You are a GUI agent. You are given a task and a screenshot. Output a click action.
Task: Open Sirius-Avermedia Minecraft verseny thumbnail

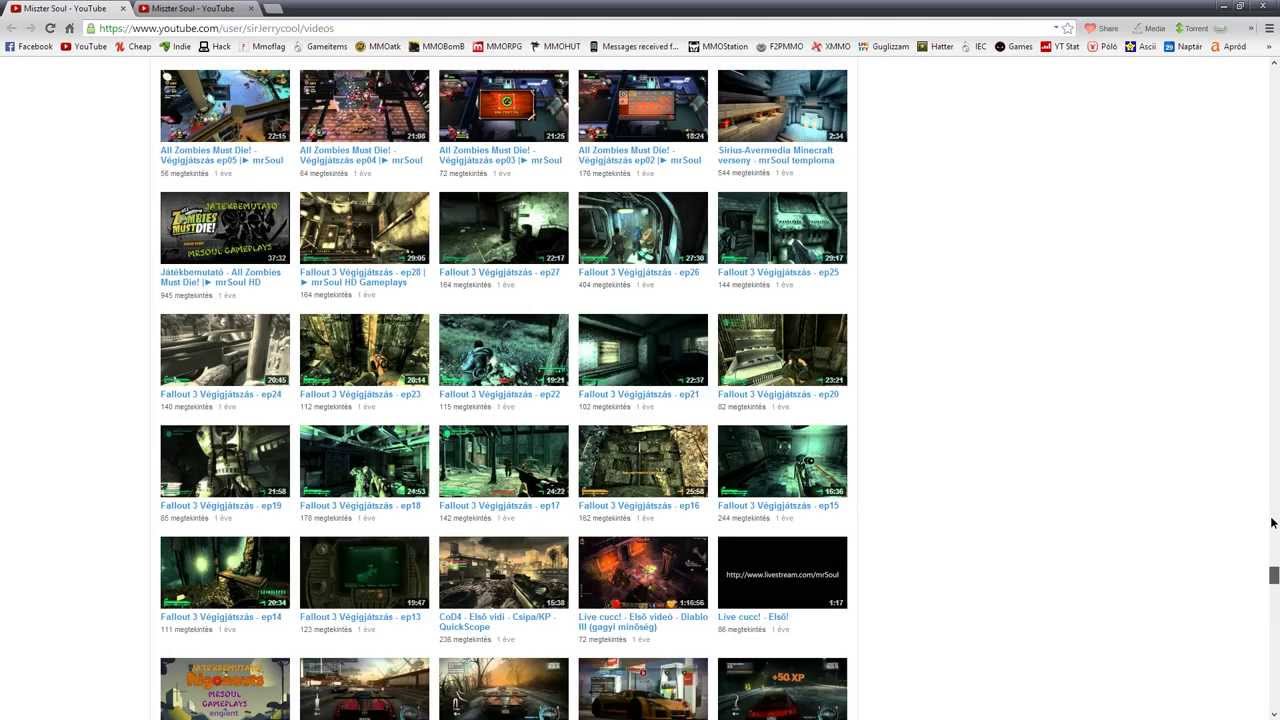(x=782, y=106)
